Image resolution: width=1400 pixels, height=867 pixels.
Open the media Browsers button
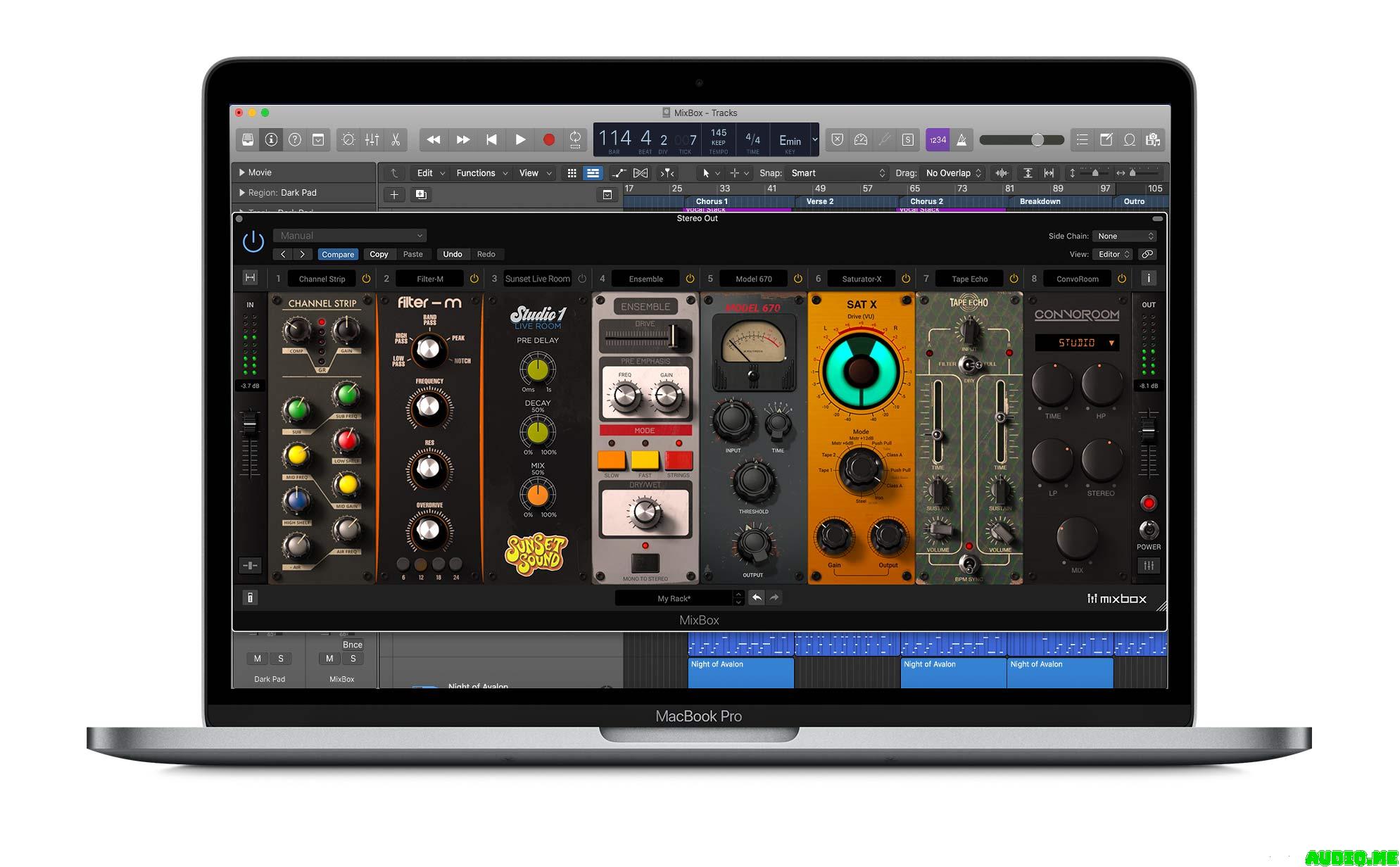coord(1153,139)
